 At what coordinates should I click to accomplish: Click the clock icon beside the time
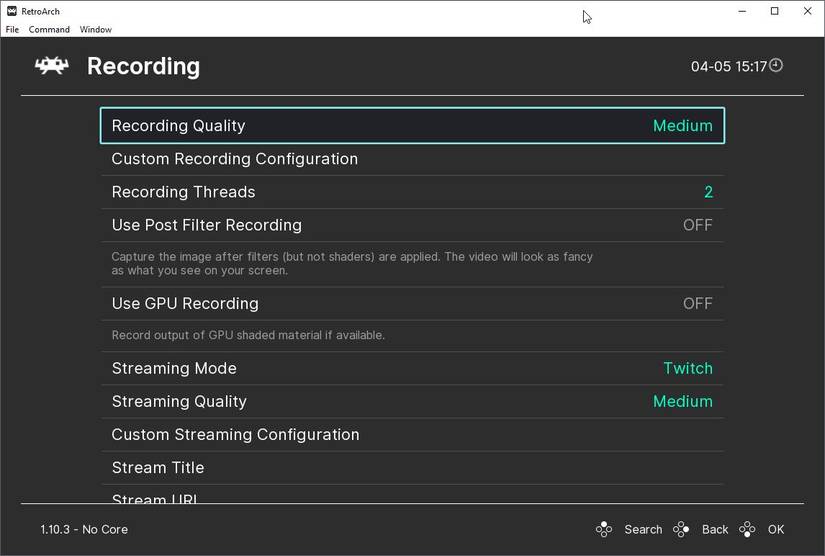tap(776, 66)
